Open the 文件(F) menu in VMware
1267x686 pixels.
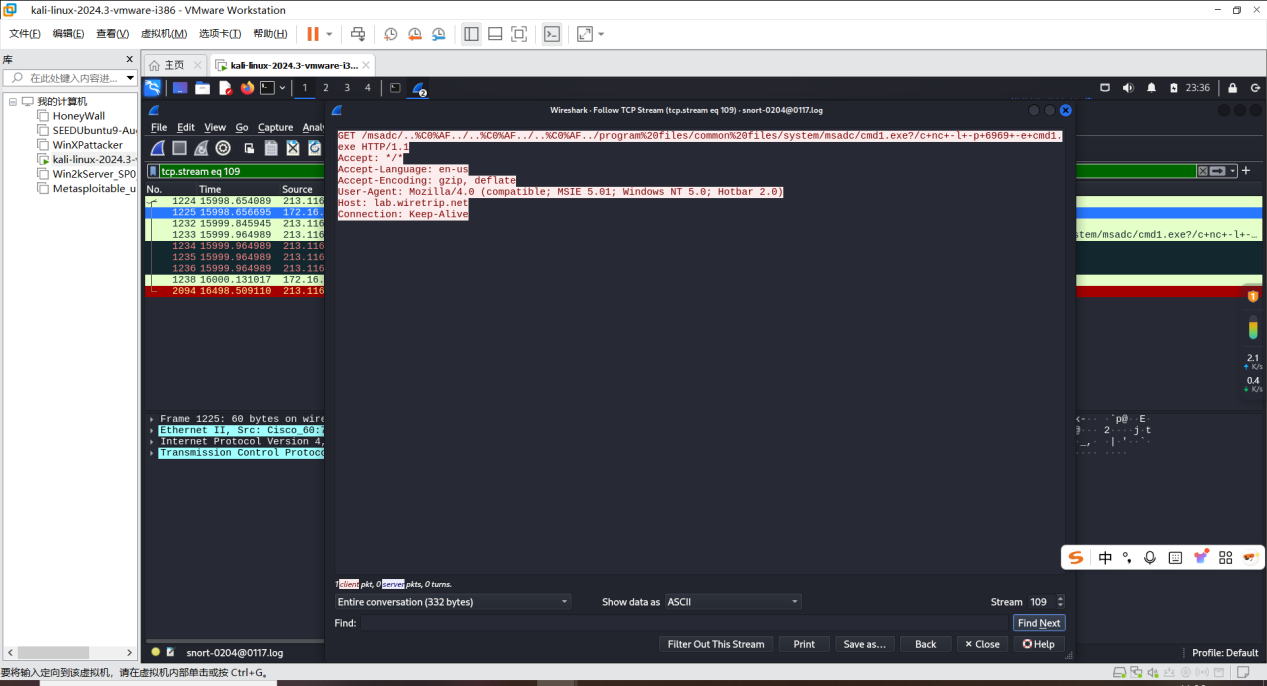[x=25, y=34]
